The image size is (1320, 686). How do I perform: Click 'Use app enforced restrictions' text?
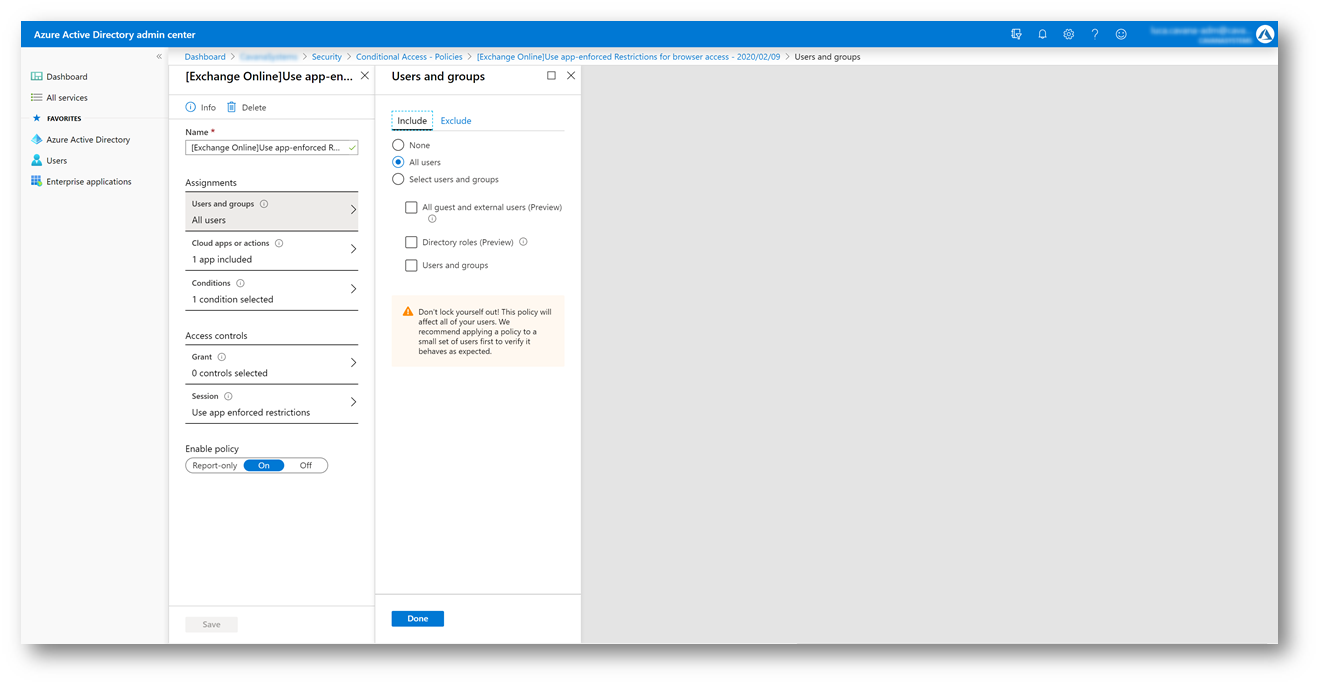251,413
